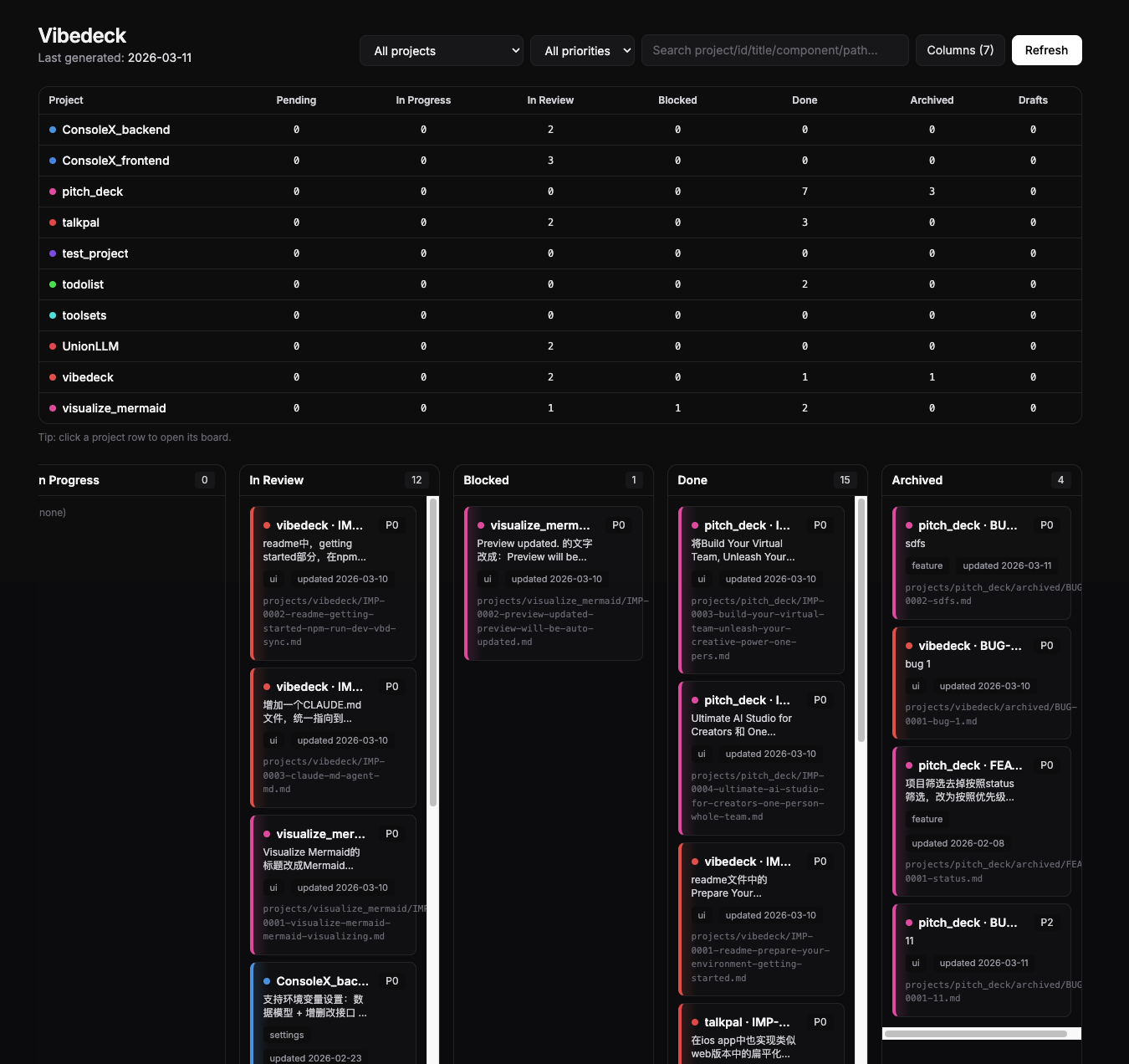This screenshot has width=1129, height=1064.
Task: Expand the Columns (7) selector
Action: tap(959, 50)
